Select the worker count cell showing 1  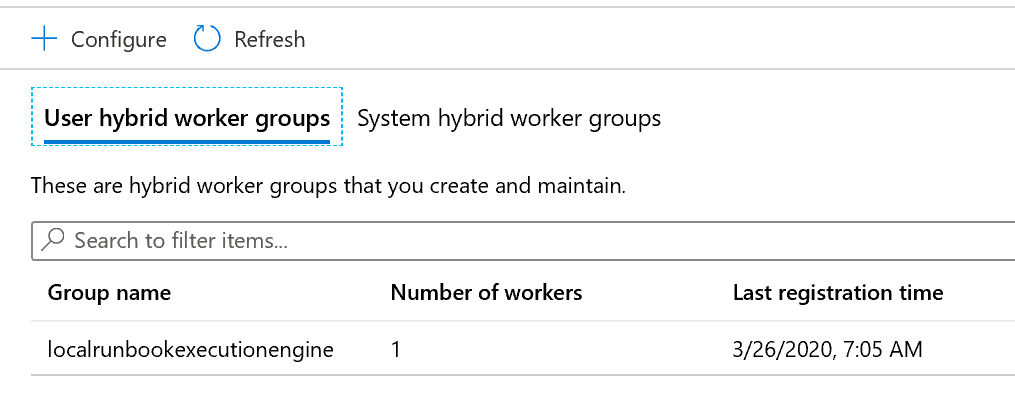[397, 349]
